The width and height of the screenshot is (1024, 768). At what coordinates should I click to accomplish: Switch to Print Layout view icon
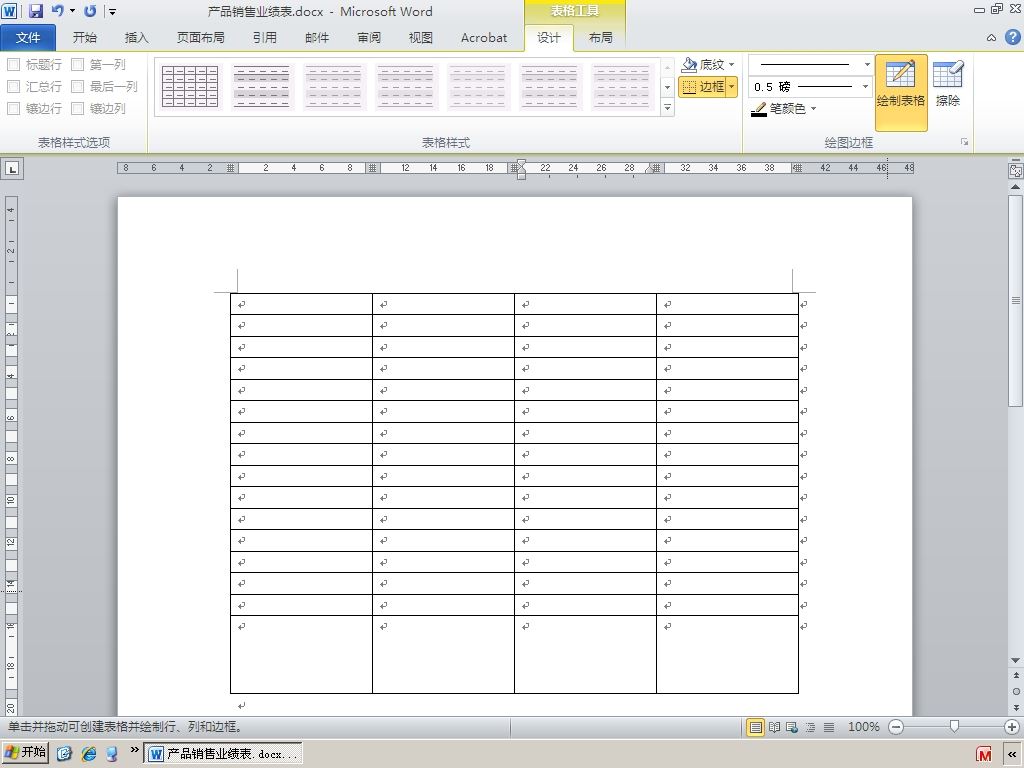tap(755, 727)
